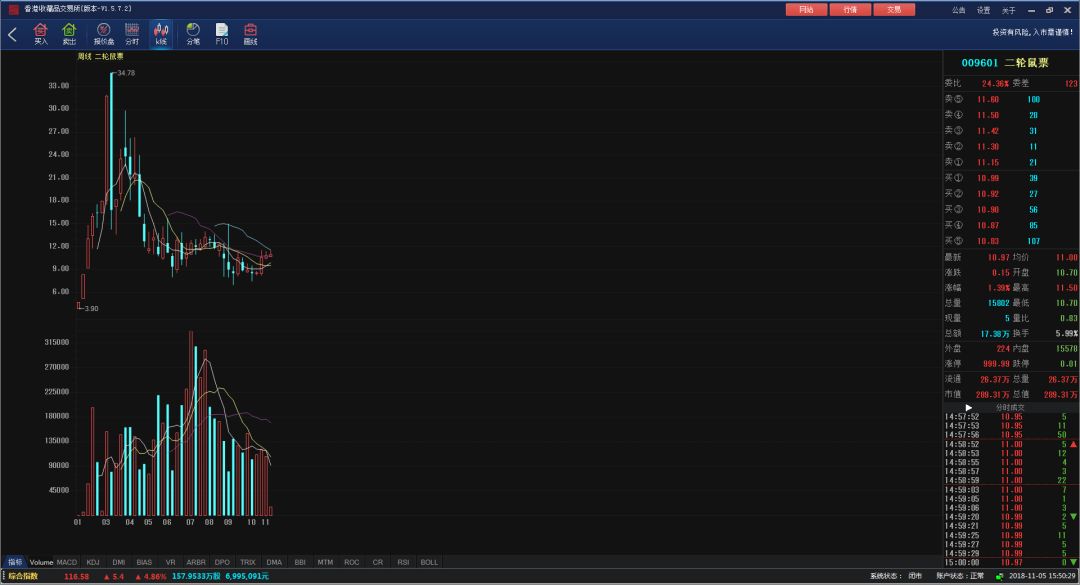The image size is (1080, 585).
Task: Select 买② bid price 10.92
Action: 988,194
